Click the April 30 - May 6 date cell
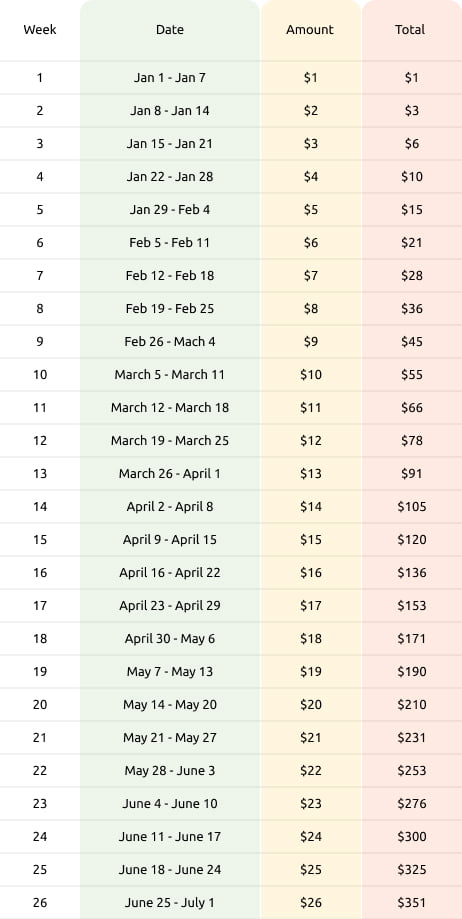 point(169,638)
